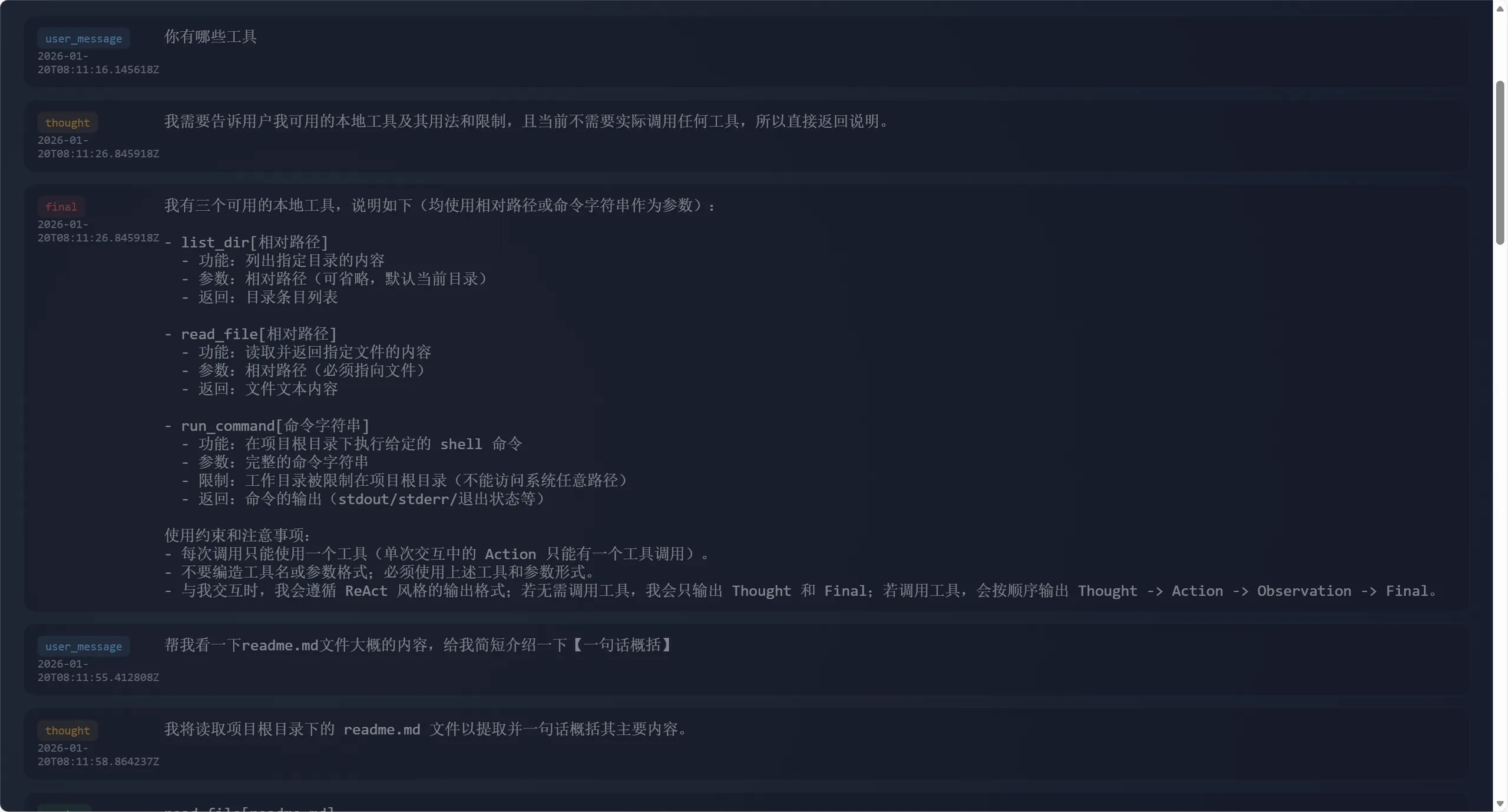This screenshot has width=1508, height=812.
Task: Click the first thought timestamp 20T08:11:26.845918Z
Action: coord(98,154)
